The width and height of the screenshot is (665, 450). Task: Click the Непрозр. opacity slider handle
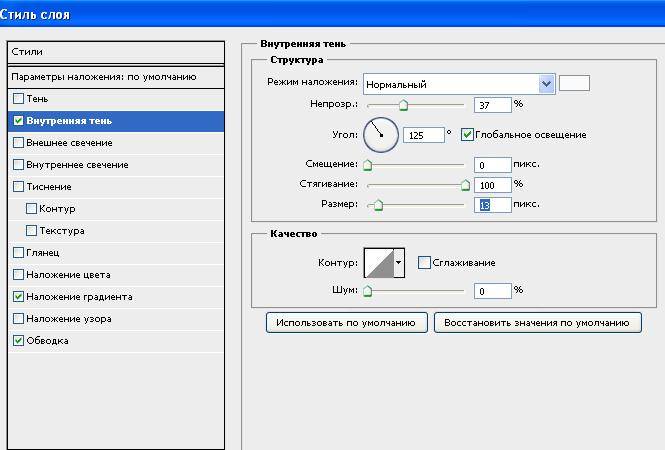[403, 105]
